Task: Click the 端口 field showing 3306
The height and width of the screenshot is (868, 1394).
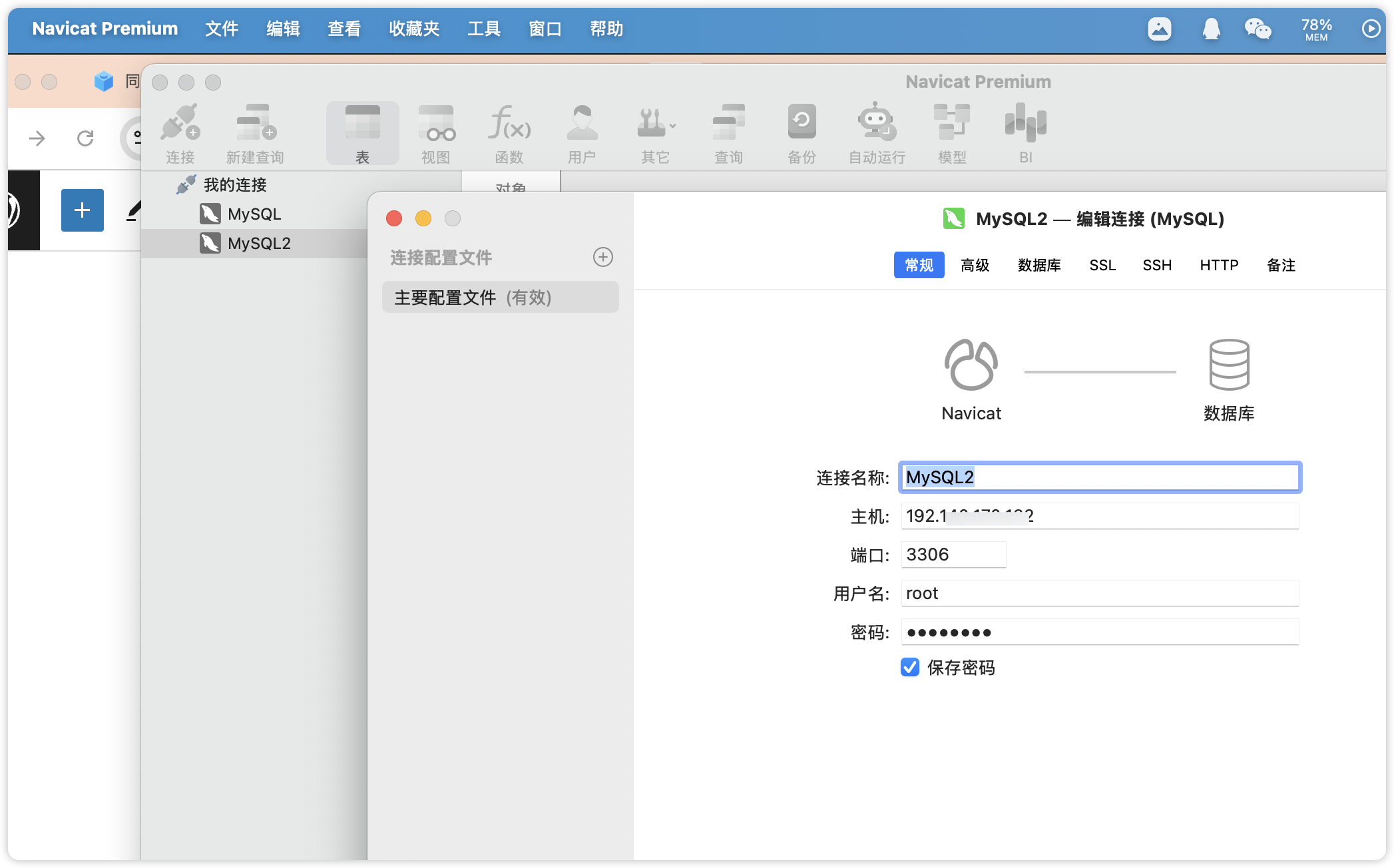Action: (953, 554)
